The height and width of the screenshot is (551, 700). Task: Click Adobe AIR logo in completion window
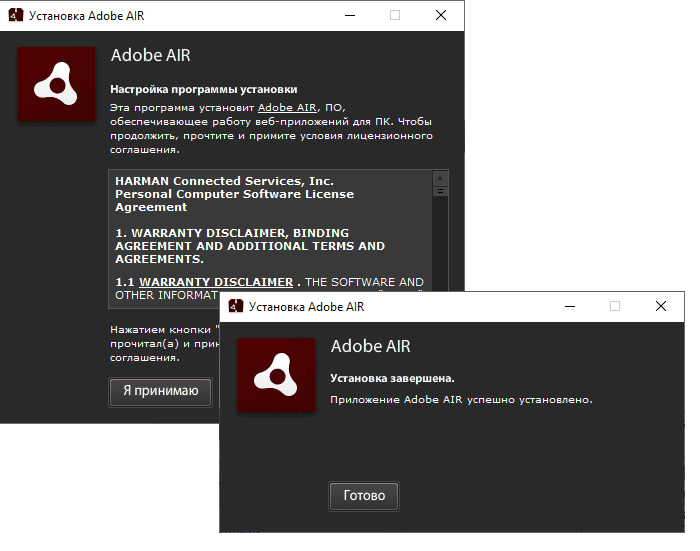coord(276,375)
